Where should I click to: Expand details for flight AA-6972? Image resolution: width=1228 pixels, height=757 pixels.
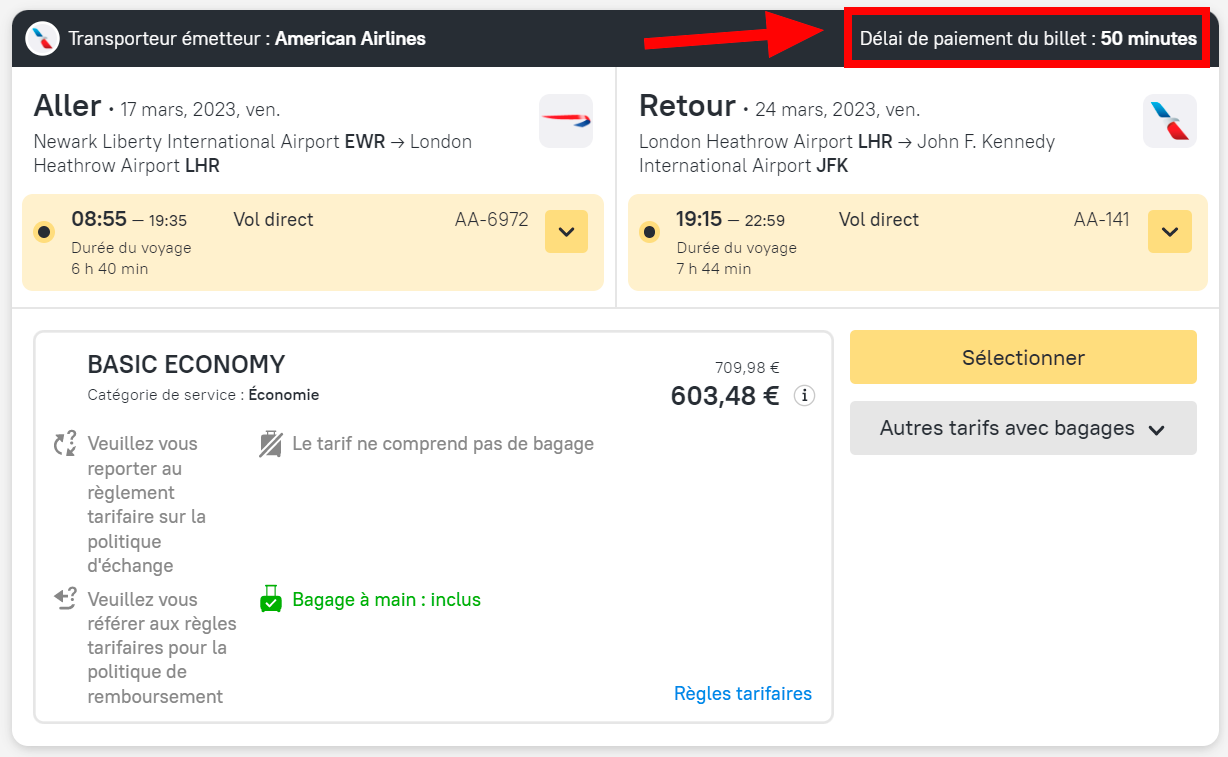click(x=566, y=232)
